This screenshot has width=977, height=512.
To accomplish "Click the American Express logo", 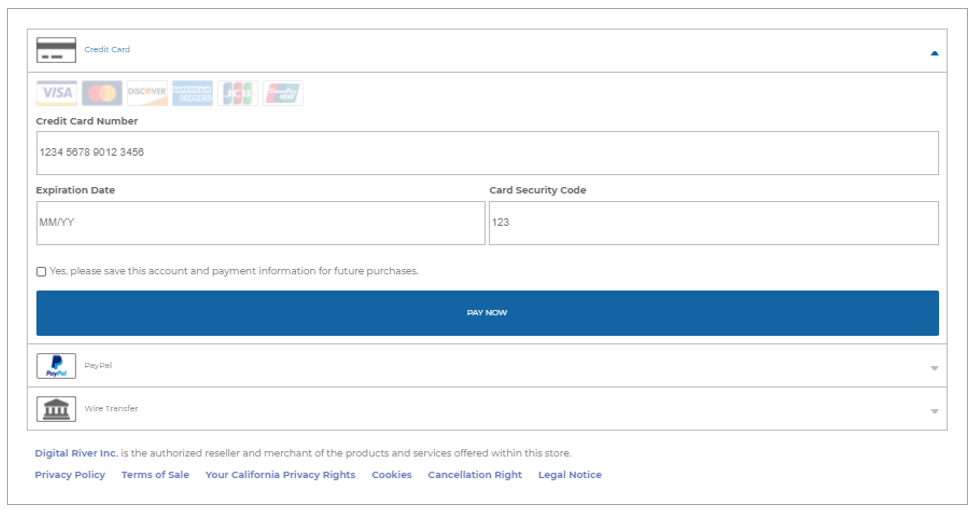I will 193,93.
